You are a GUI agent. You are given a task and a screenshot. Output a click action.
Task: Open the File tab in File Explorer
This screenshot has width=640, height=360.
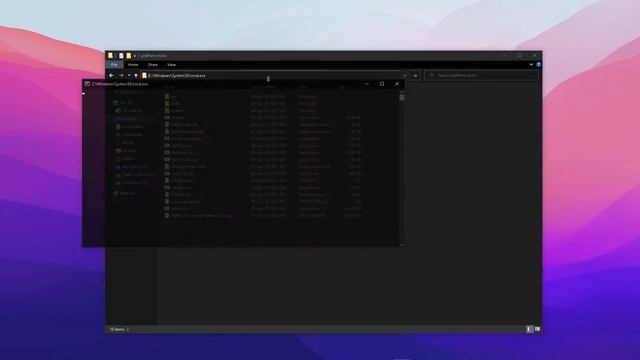[x=114, y=65]
